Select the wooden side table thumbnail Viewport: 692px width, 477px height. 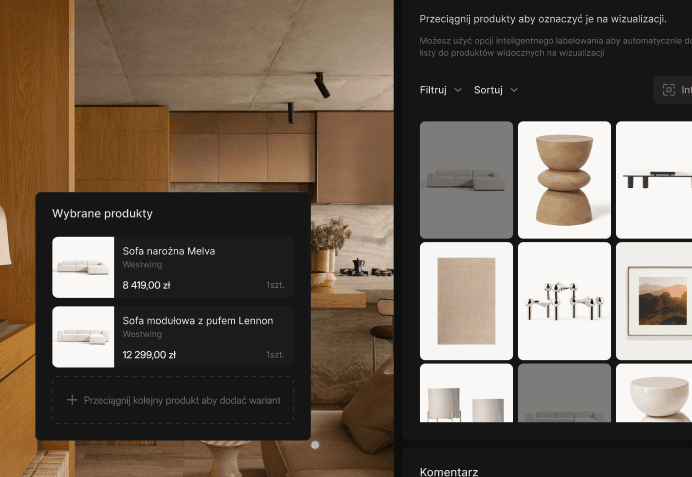564,180
